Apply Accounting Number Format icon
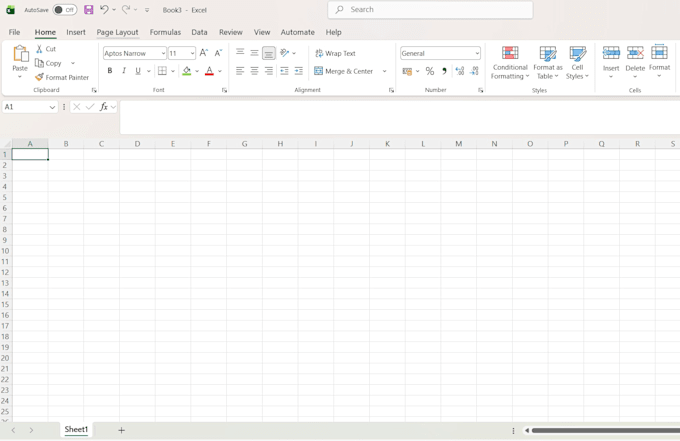The image size is (680, 441). pos(407,71)
